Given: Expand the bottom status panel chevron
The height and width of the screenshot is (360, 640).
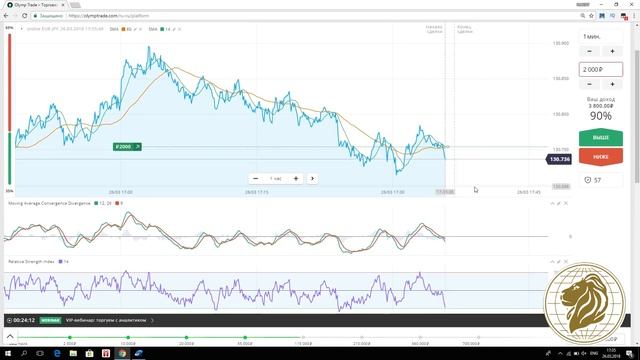Looking at the screenshot, I should (x=10, y=337).
